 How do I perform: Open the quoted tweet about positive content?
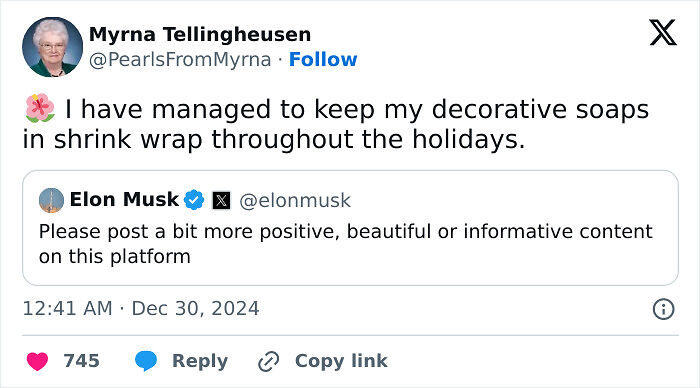click(350, 228)
